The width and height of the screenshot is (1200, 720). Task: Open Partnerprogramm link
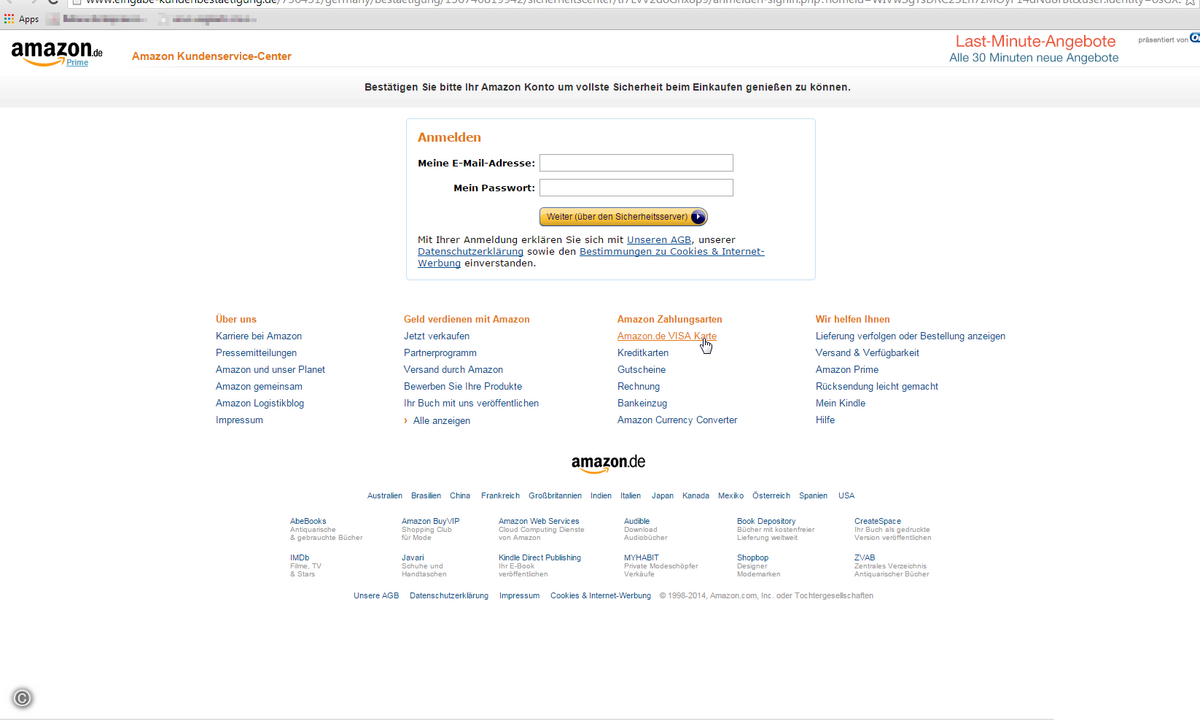[x=440, y=353]
